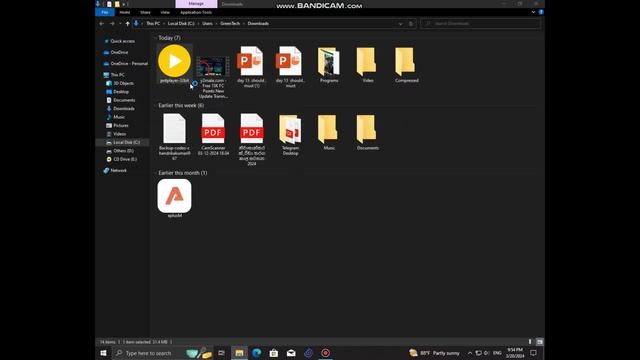This screenshot has height=360, width=640.
Task: Select the second PowerPoint file day 15 should must
Action: 290,61
